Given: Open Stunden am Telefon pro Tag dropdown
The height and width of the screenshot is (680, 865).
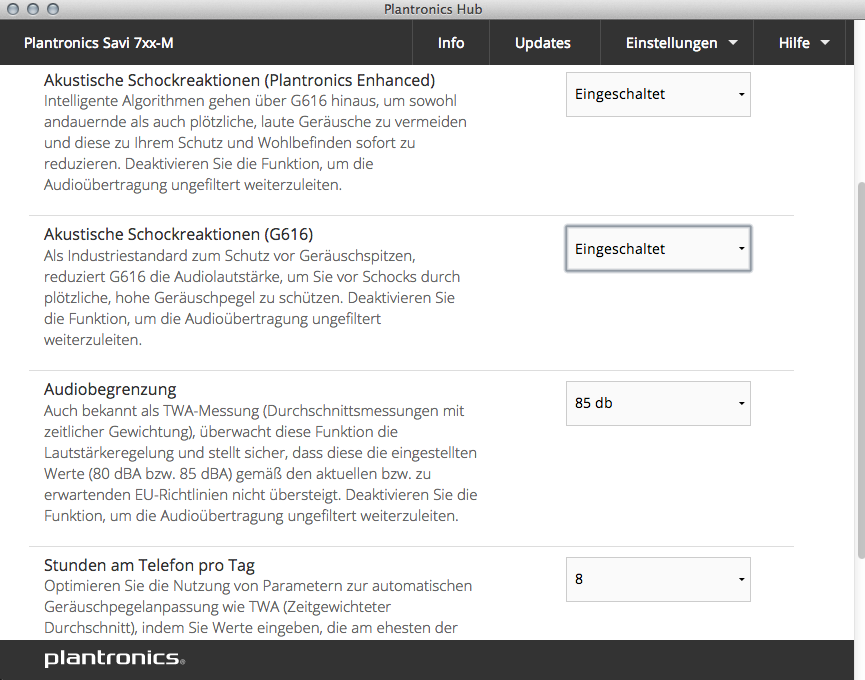Looking at the screenshot, I should (658, 579).
